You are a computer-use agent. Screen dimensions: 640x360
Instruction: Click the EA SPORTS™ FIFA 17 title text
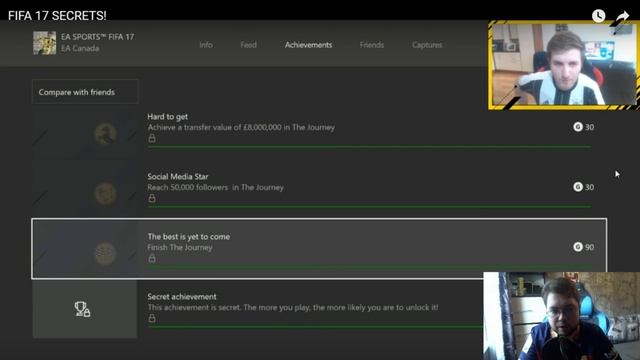(98, 37)
